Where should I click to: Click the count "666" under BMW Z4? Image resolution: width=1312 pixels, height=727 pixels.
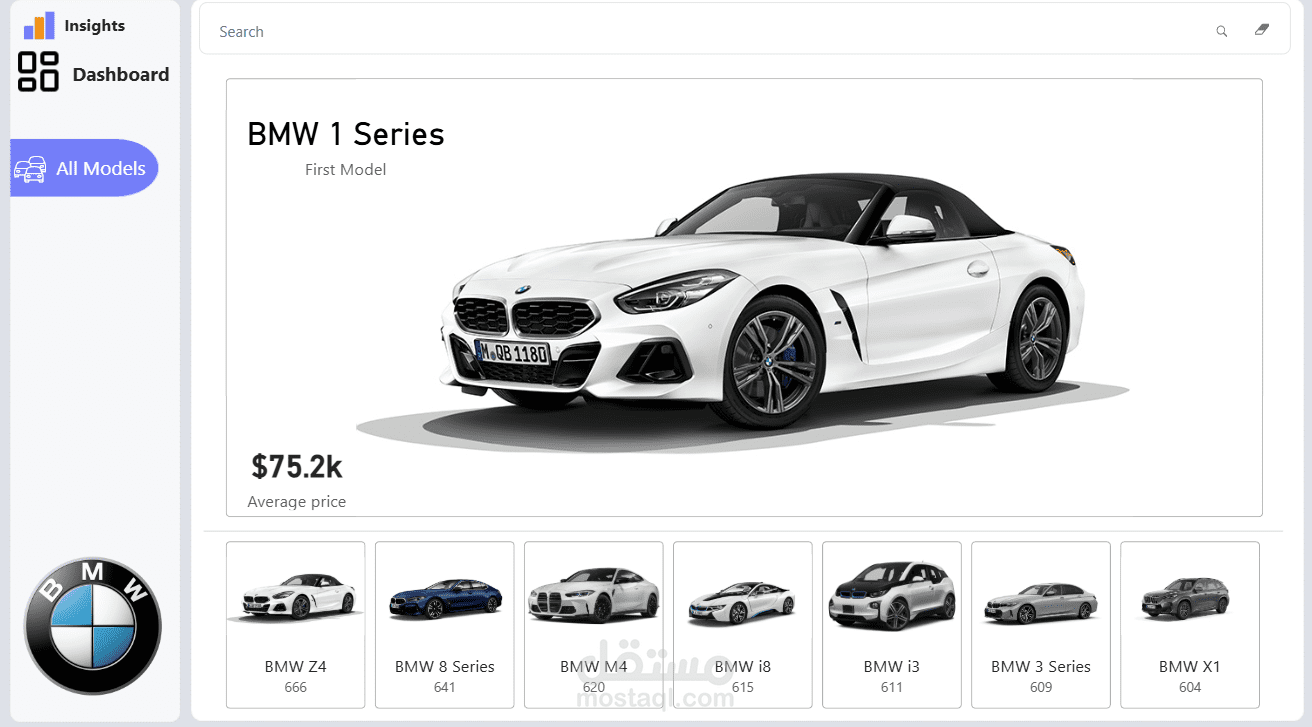pyautogui.click(x=296, y=687)
